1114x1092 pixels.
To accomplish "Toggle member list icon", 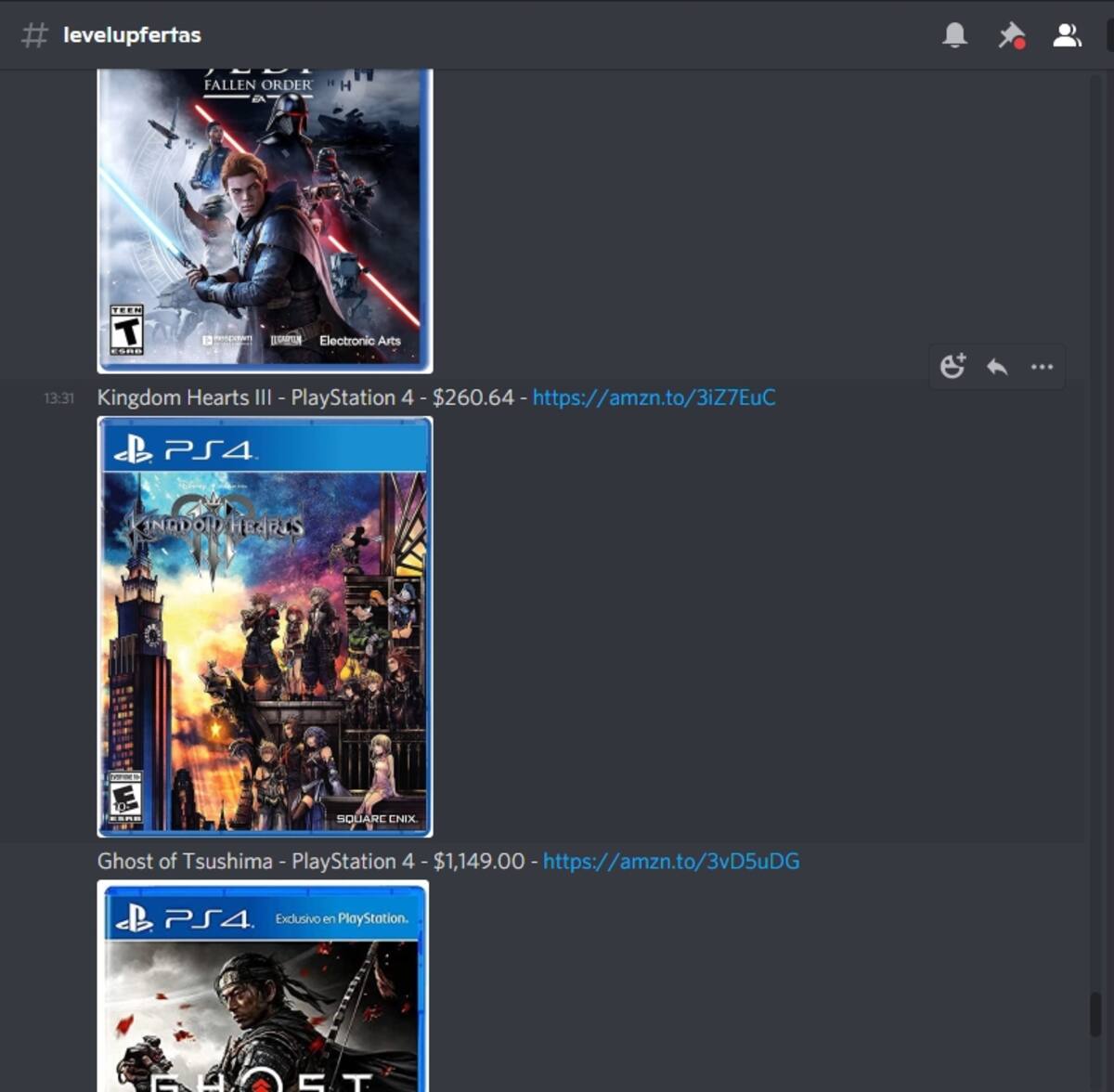I will [1067, 35].
